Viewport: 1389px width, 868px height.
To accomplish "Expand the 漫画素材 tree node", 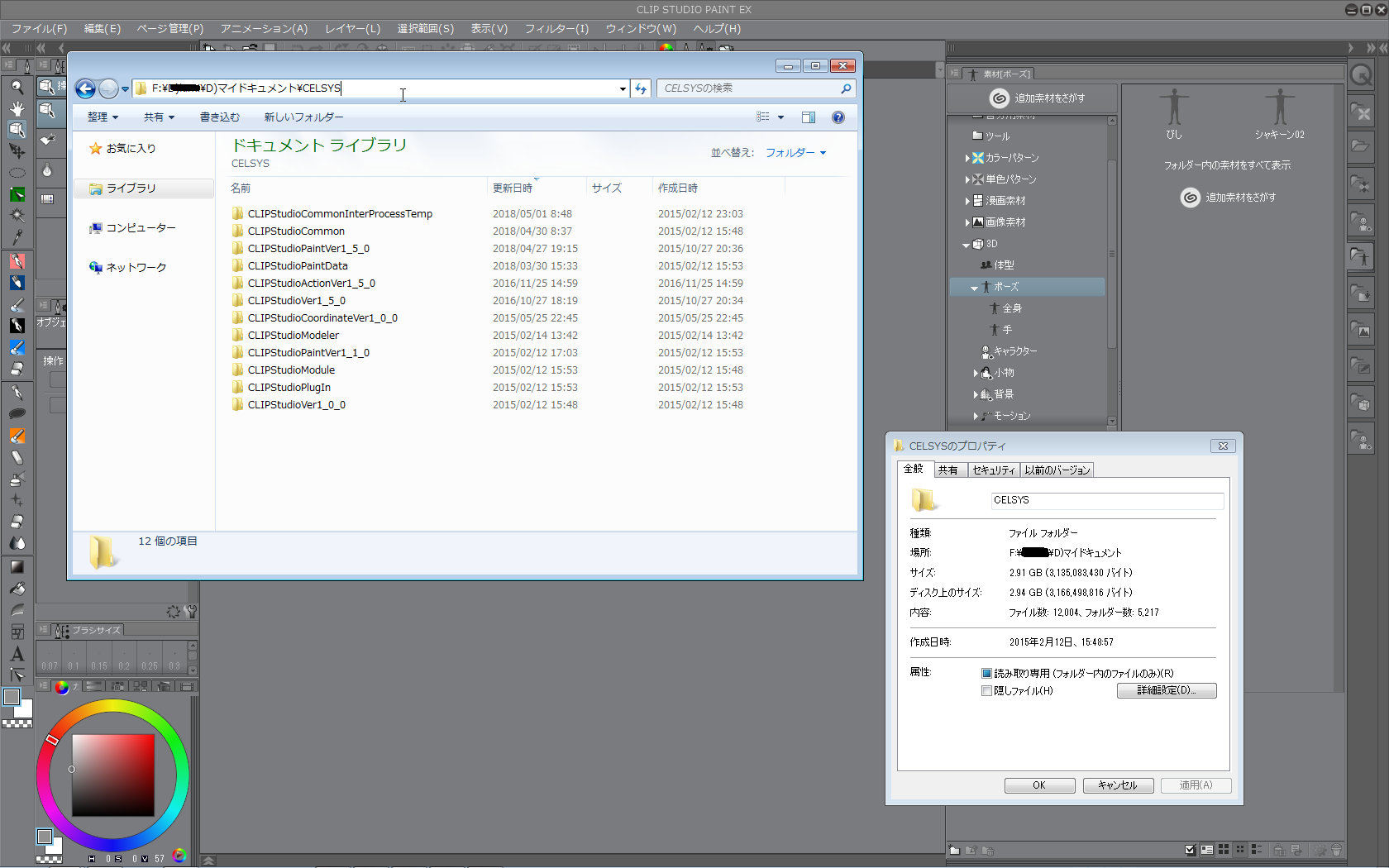I will click(967, 201).
